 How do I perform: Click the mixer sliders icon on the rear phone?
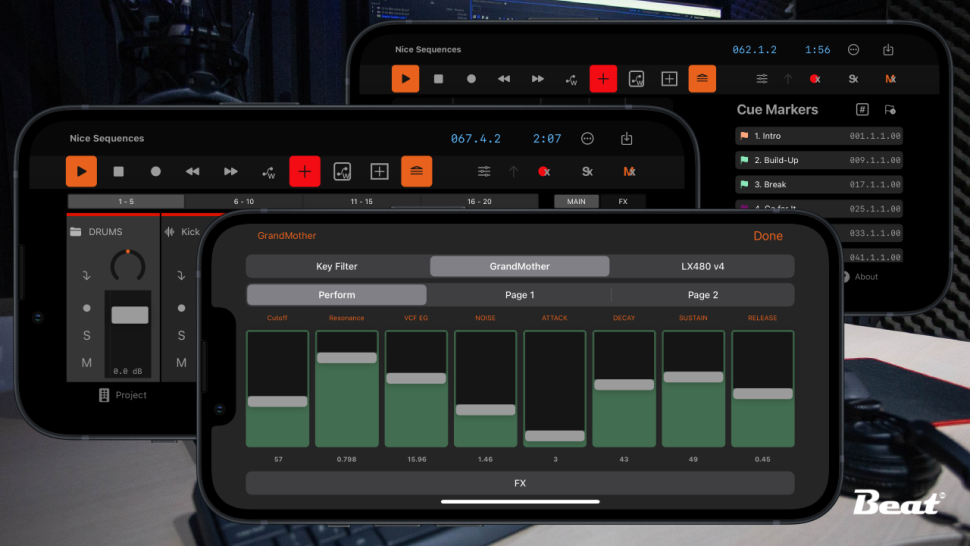[762, 78]
